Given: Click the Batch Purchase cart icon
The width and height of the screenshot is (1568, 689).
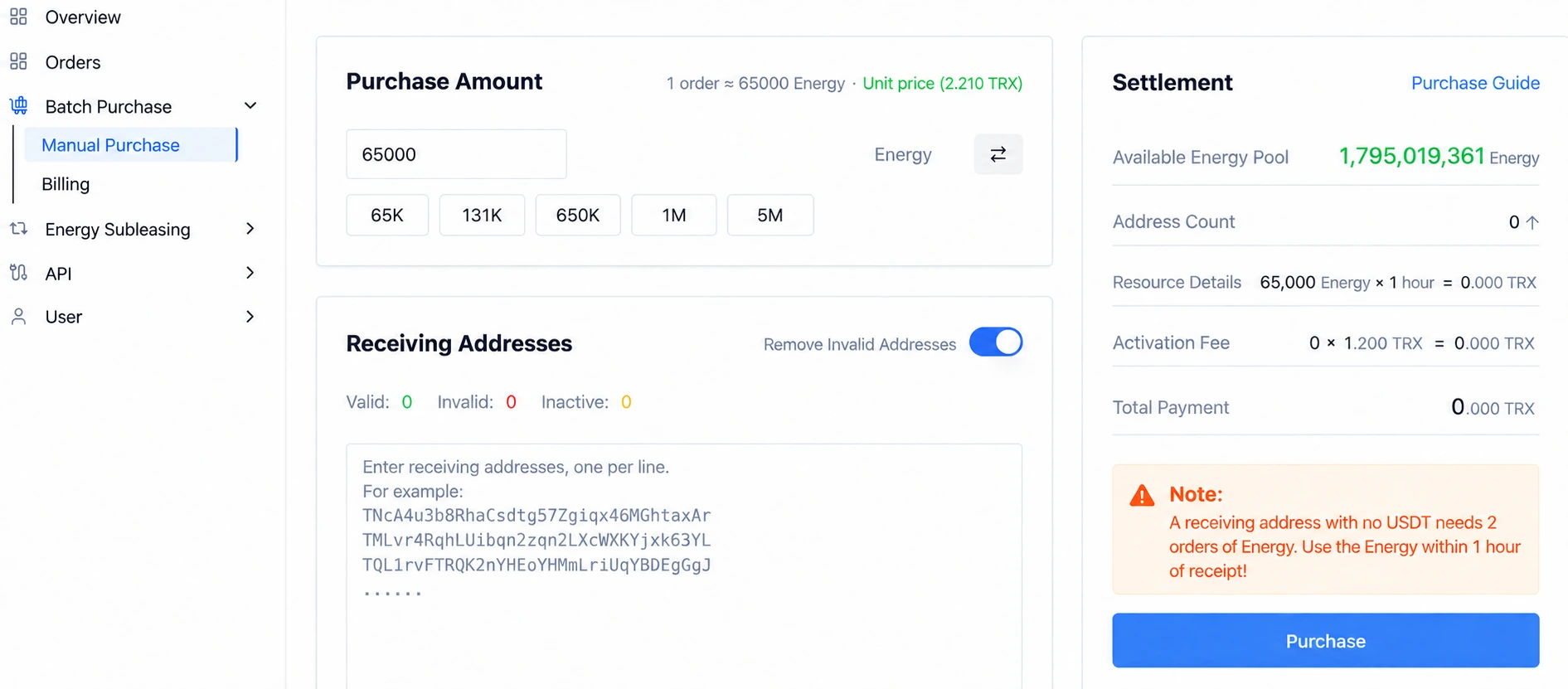Looking at the screenshot, I should coord(18,105).
